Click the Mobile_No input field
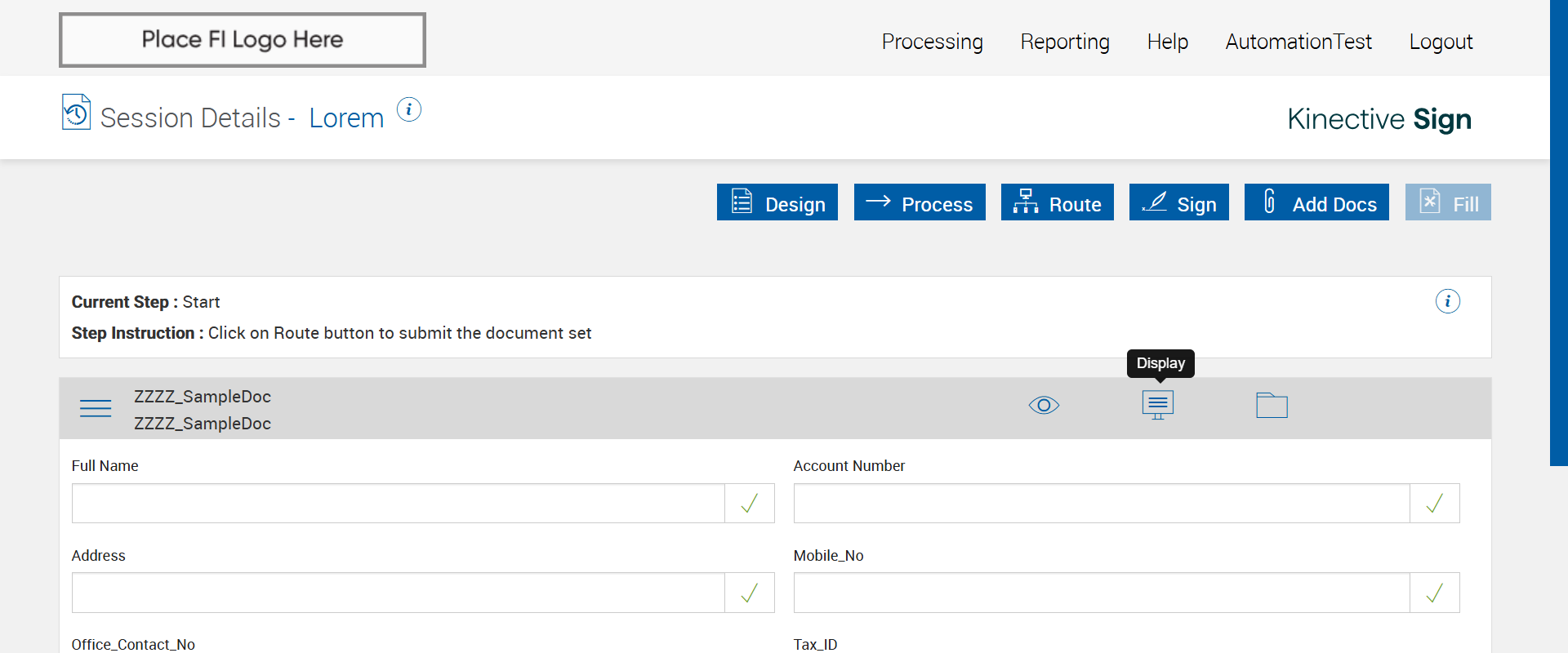 (x=1101, y=593)
